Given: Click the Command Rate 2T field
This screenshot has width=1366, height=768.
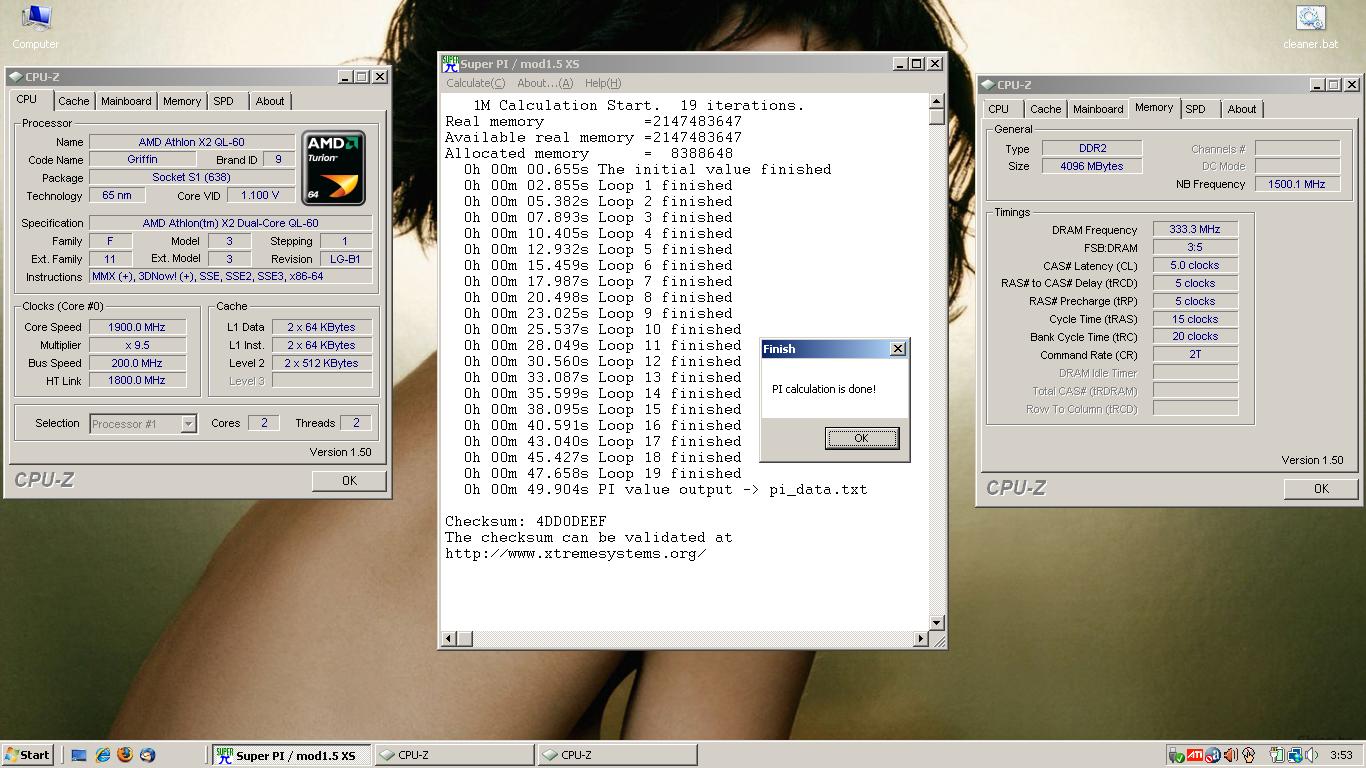Looking at the screenshot, I should coord(1195,354).
